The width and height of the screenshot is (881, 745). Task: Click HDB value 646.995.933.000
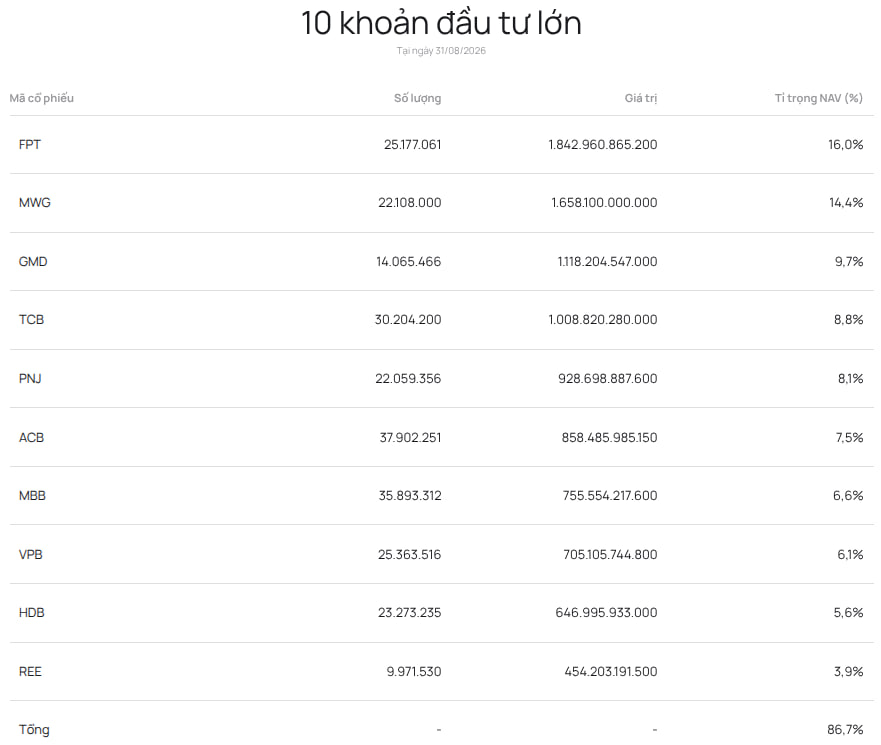pos(606,612)
